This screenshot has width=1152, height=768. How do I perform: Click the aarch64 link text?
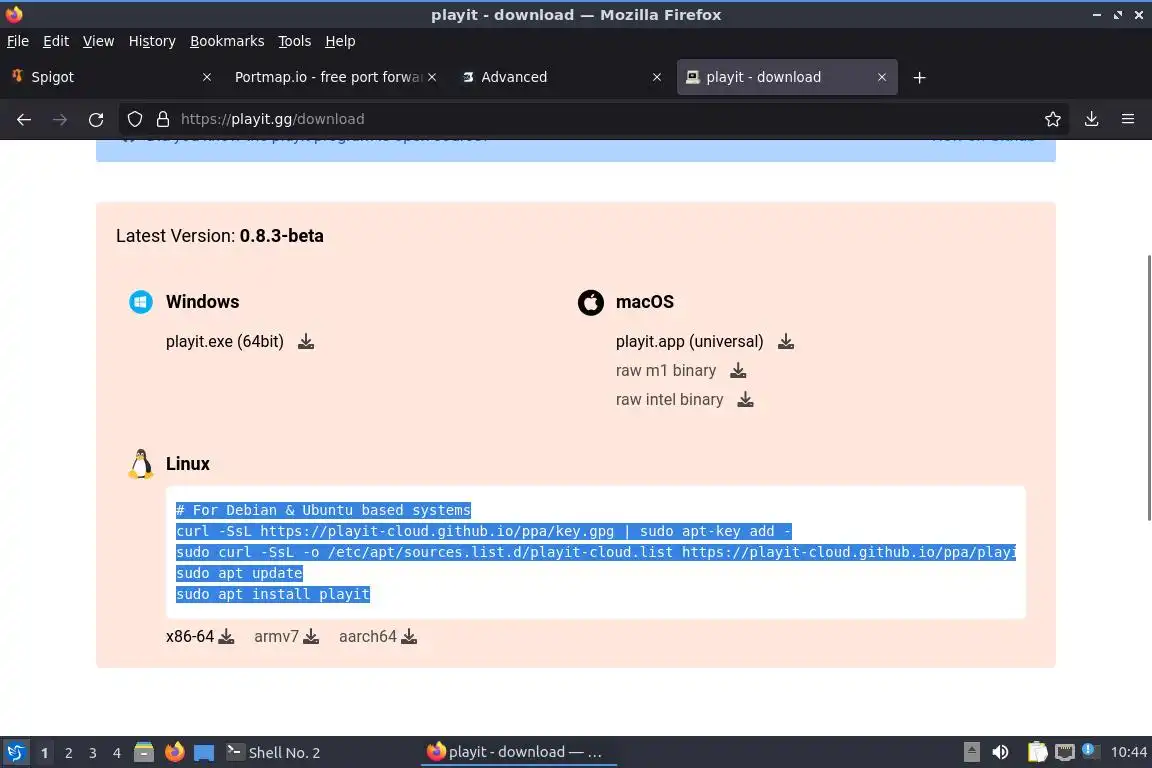[x=367, y=636]
